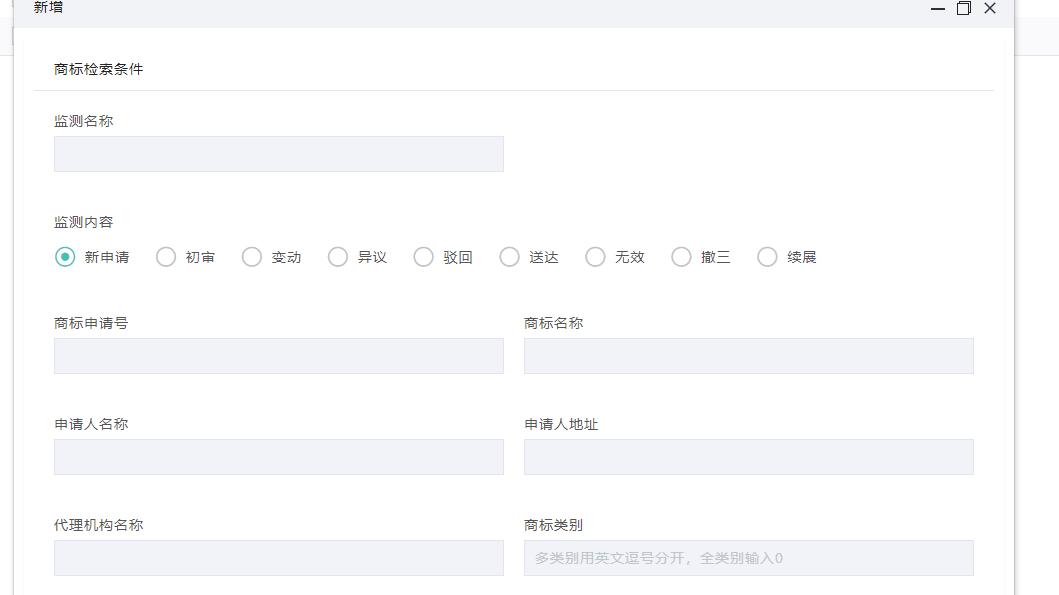Pick the 驳回 radio option
Image resolution: width=1059 pixels, height=595 pixels.
[x=424, y=257]
